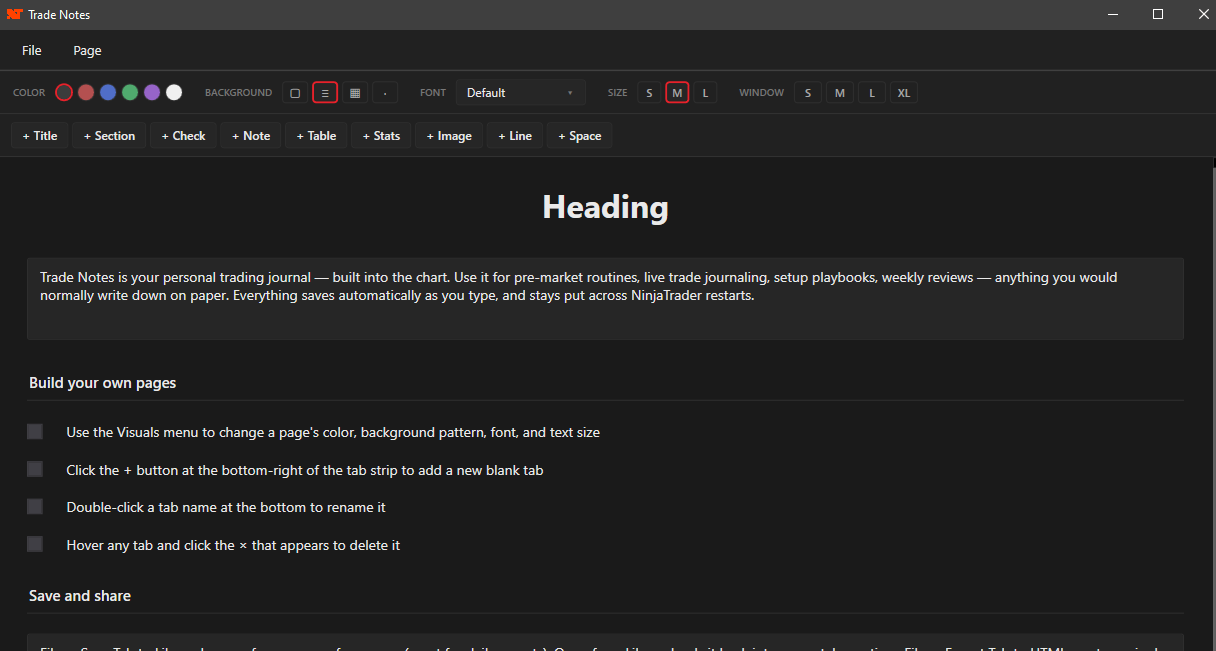Choose the red page color
Screen dimensions: 1216x651
pos(86,93)
